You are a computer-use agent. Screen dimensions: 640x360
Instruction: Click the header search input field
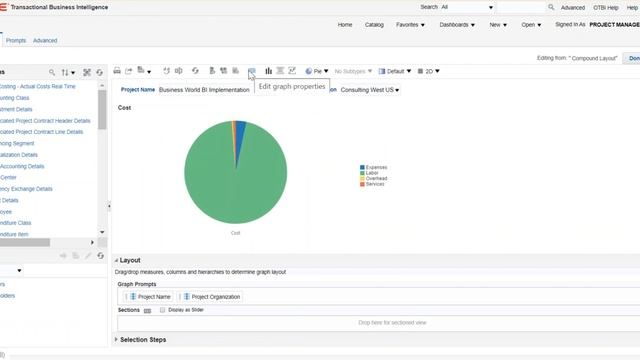(x=521, y=7)
